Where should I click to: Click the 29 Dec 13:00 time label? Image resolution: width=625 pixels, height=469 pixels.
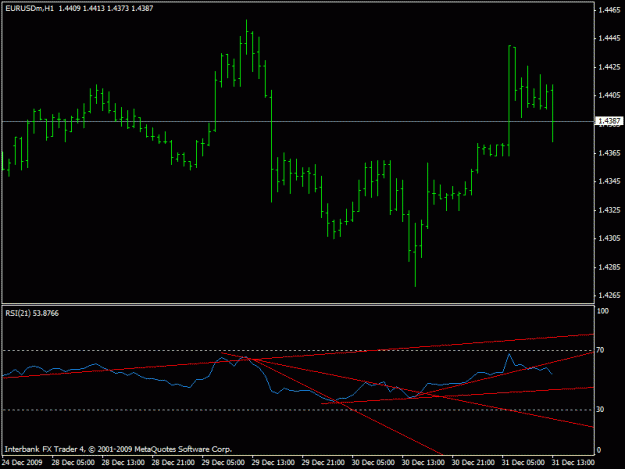(x=273, y=463)
